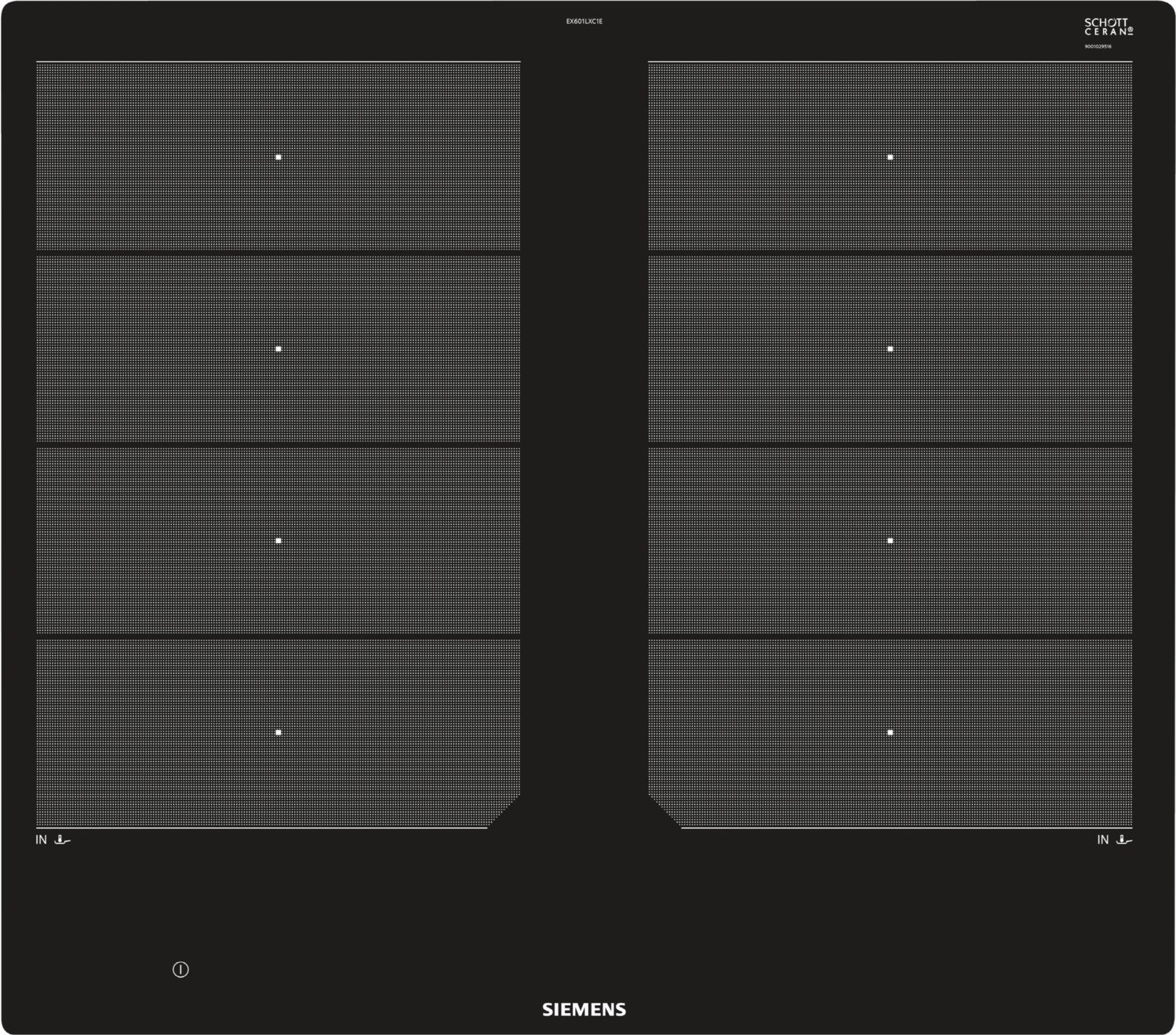
Task: Click the angled corner of bottom-left zone
Action: (x=504, y=811)
